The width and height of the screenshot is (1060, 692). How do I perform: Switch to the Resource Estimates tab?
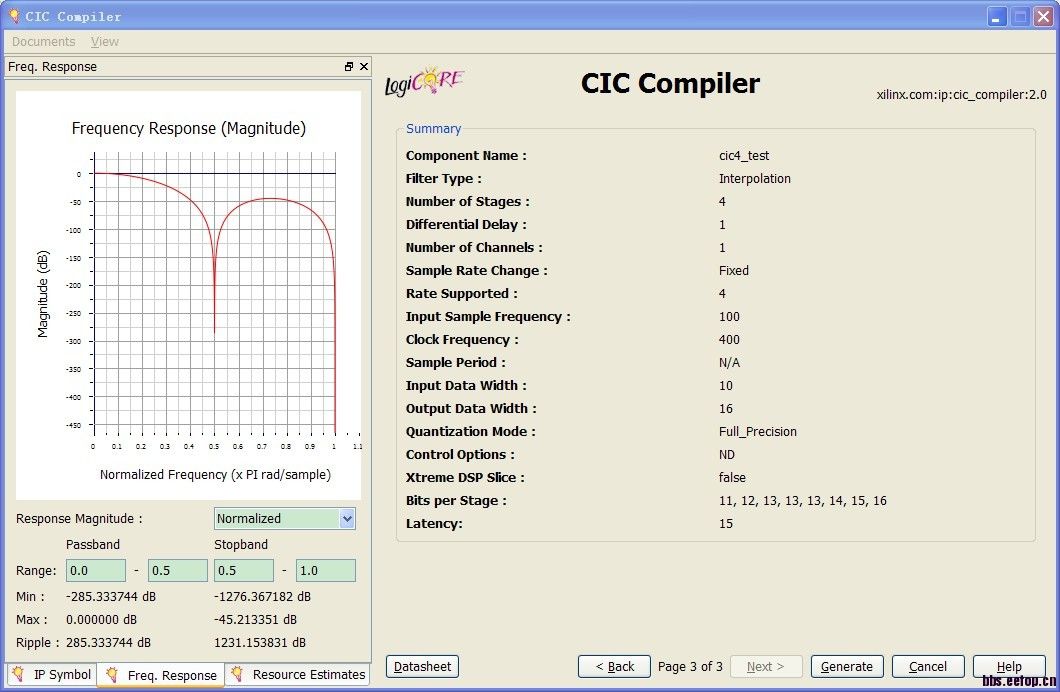[297, 674]
